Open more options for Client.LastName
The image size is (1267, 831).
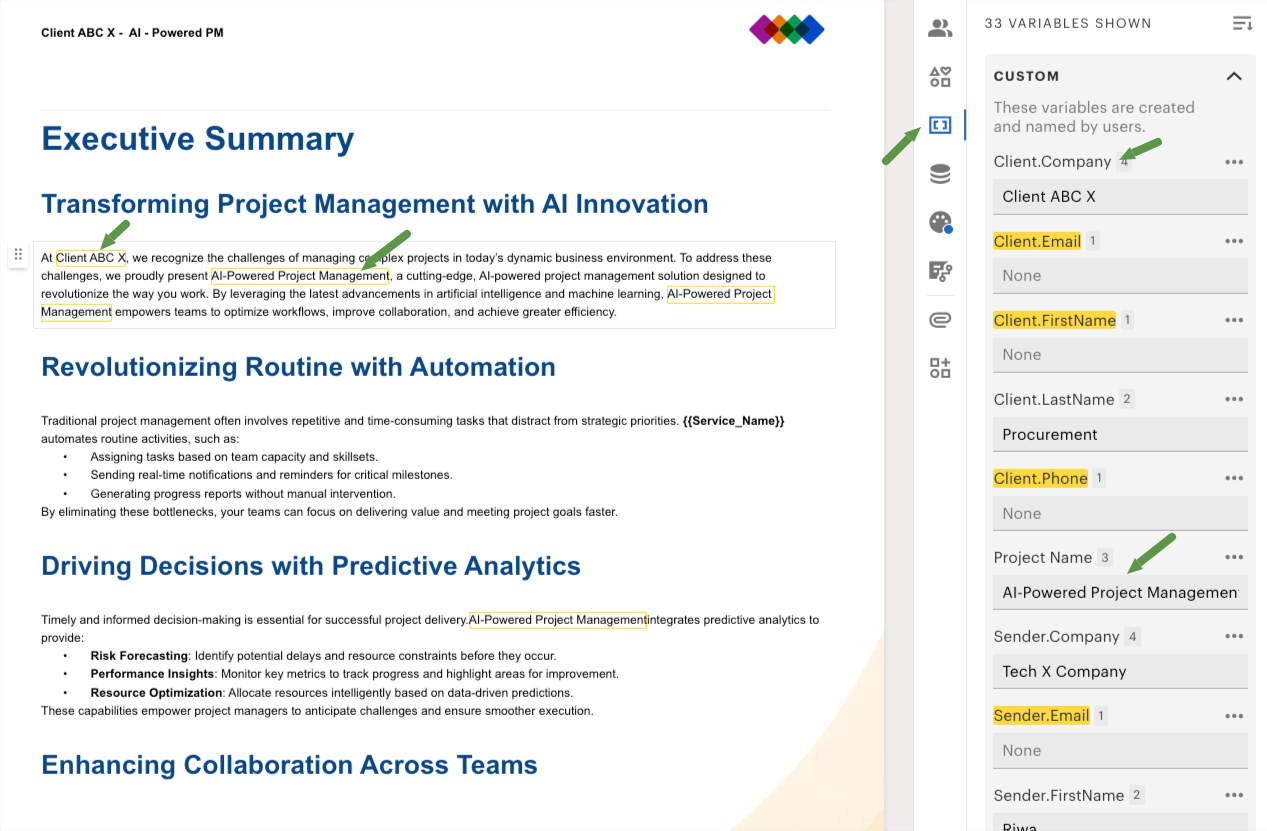pyautogui.click(x=1234, y=399)
